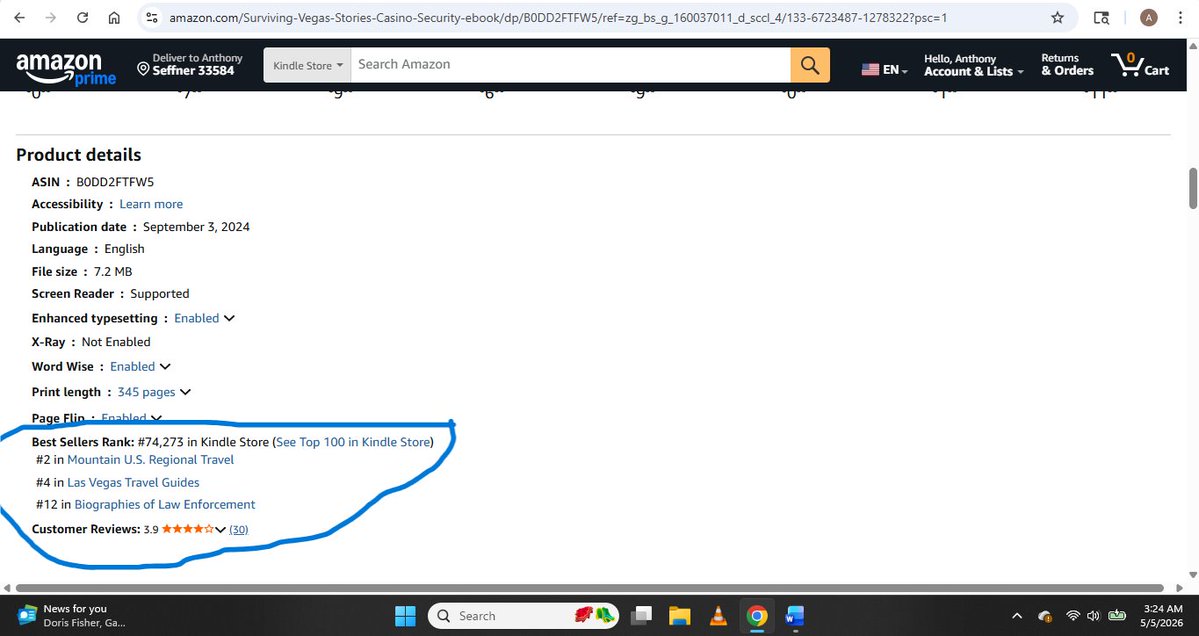Expand the customer reviews star rating chevron
This screenshot has height=636, width=1199.
pyautogui.click(x=220, y=530)
